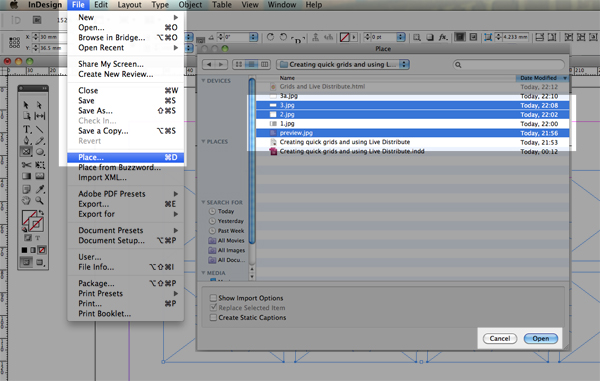Select the Selection arrow tool
The width and height of the screenshot is (600, 381).
point(26,104)
